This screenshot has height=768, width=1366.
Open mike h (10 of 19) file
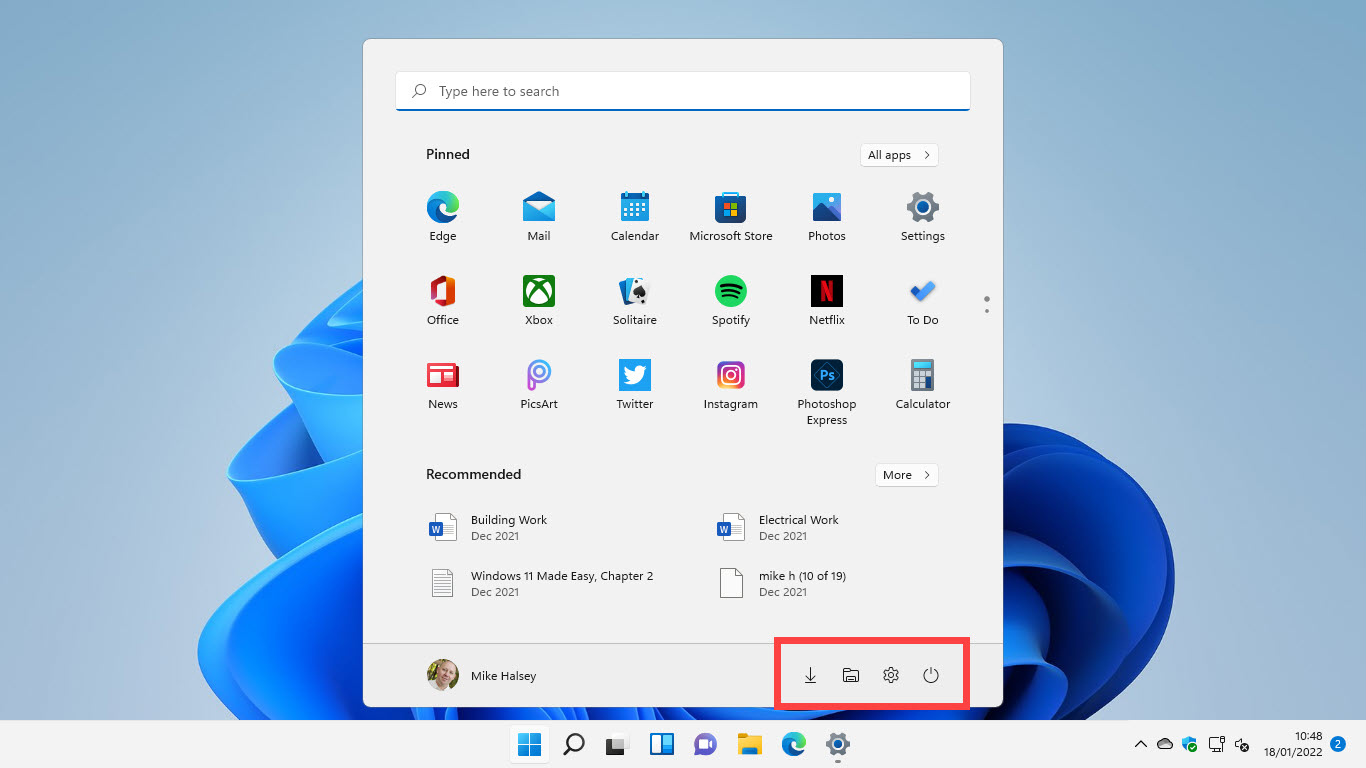[x=785, y=584]
